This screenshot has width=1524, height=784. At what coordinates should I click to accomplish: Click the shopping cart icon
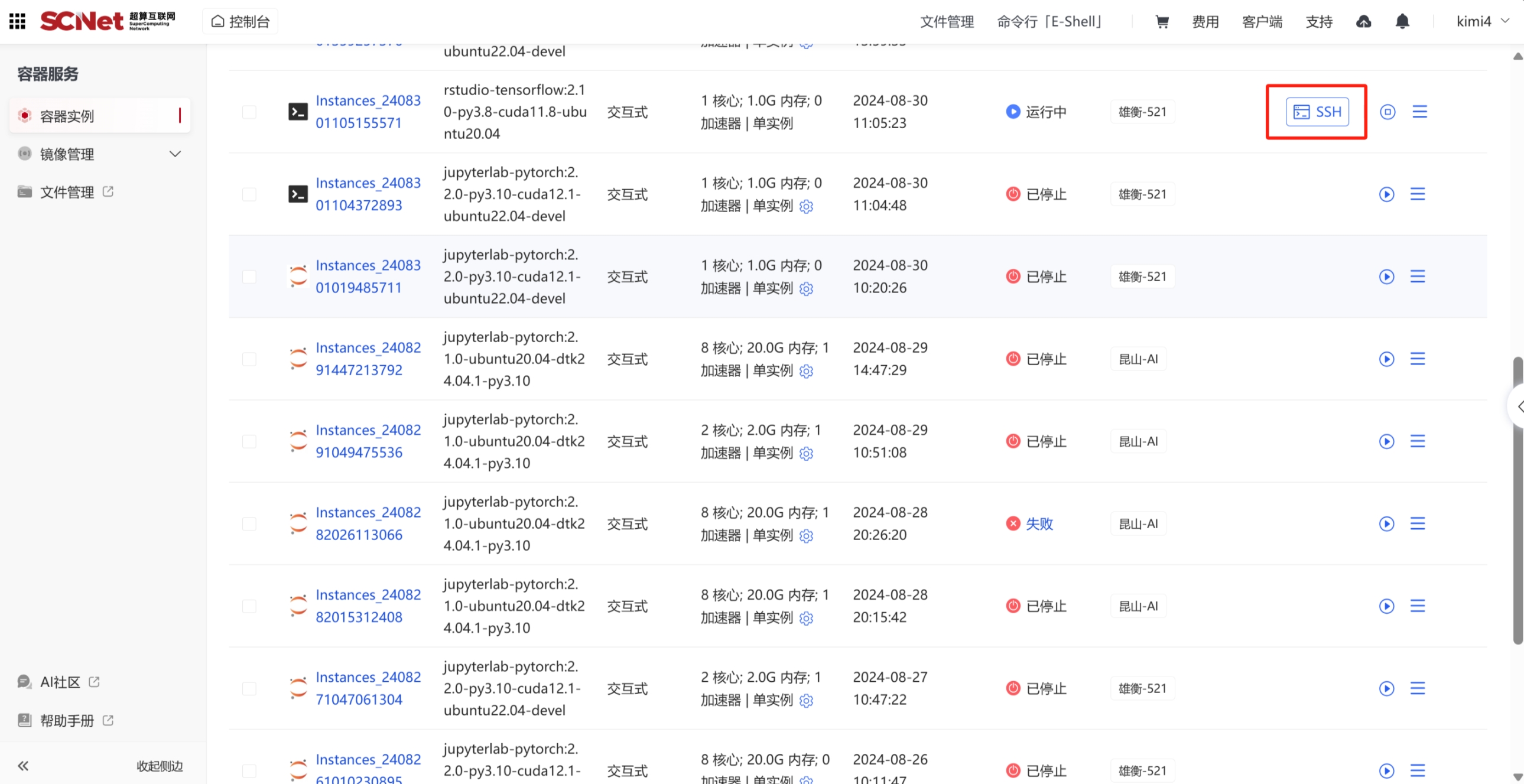point(1162,22)
